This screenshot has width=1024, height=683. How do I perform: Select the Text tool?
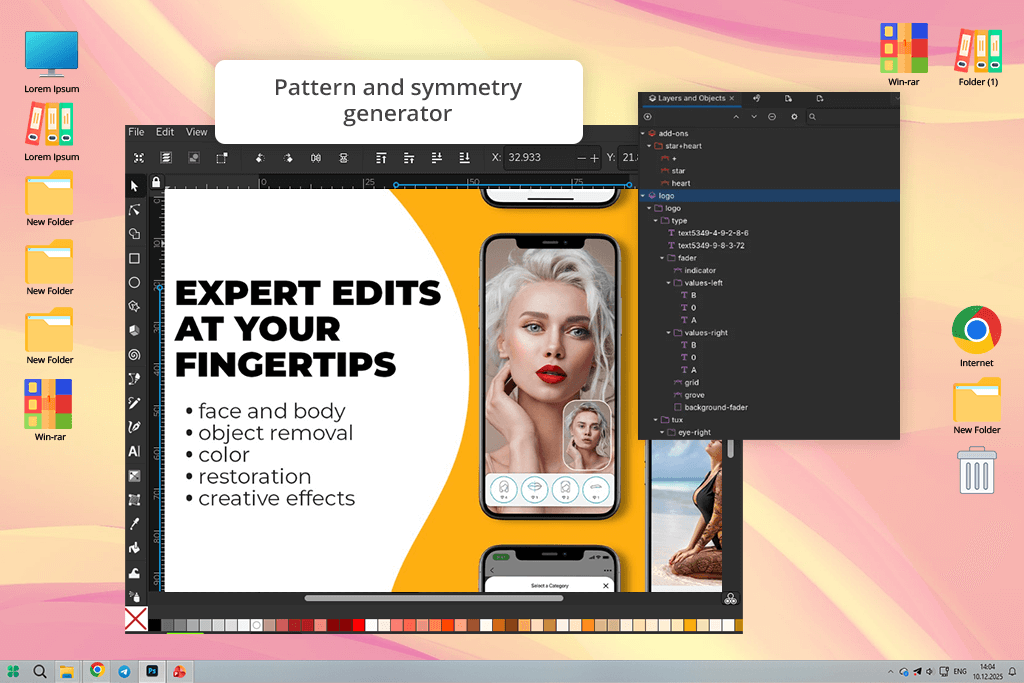tap(135, 451)
